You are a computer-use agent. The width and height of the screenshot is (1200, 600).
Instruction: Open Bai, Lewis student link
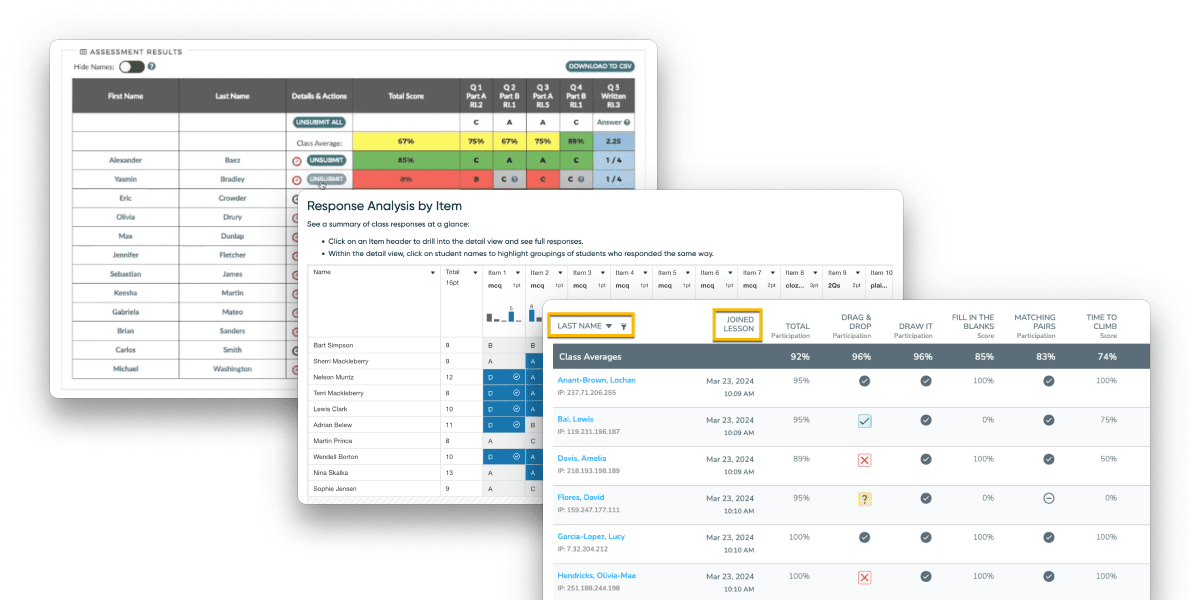pyautogui.click(x=575, y=419)
